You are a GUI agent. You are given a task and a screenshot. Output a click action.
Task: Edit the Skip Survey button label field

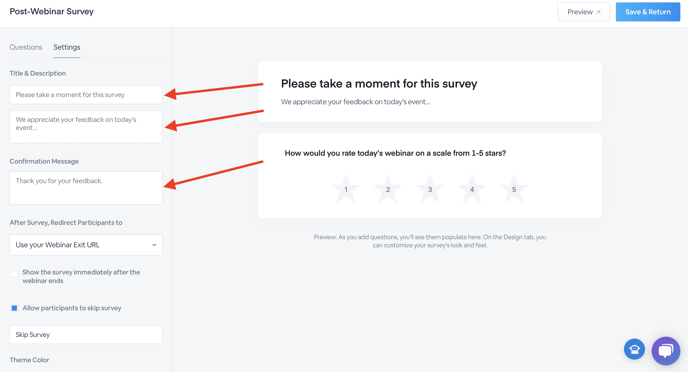click(86, 334)
